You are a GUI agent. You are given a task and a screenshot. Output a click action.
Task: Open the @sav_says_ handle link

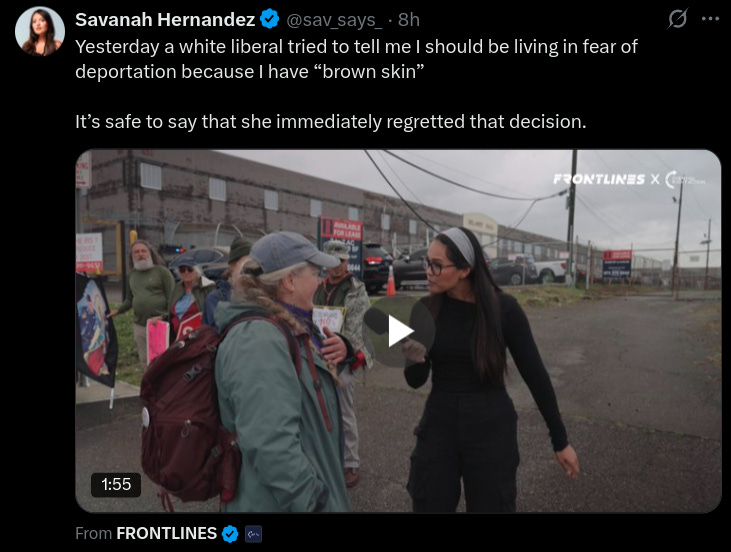334,20
